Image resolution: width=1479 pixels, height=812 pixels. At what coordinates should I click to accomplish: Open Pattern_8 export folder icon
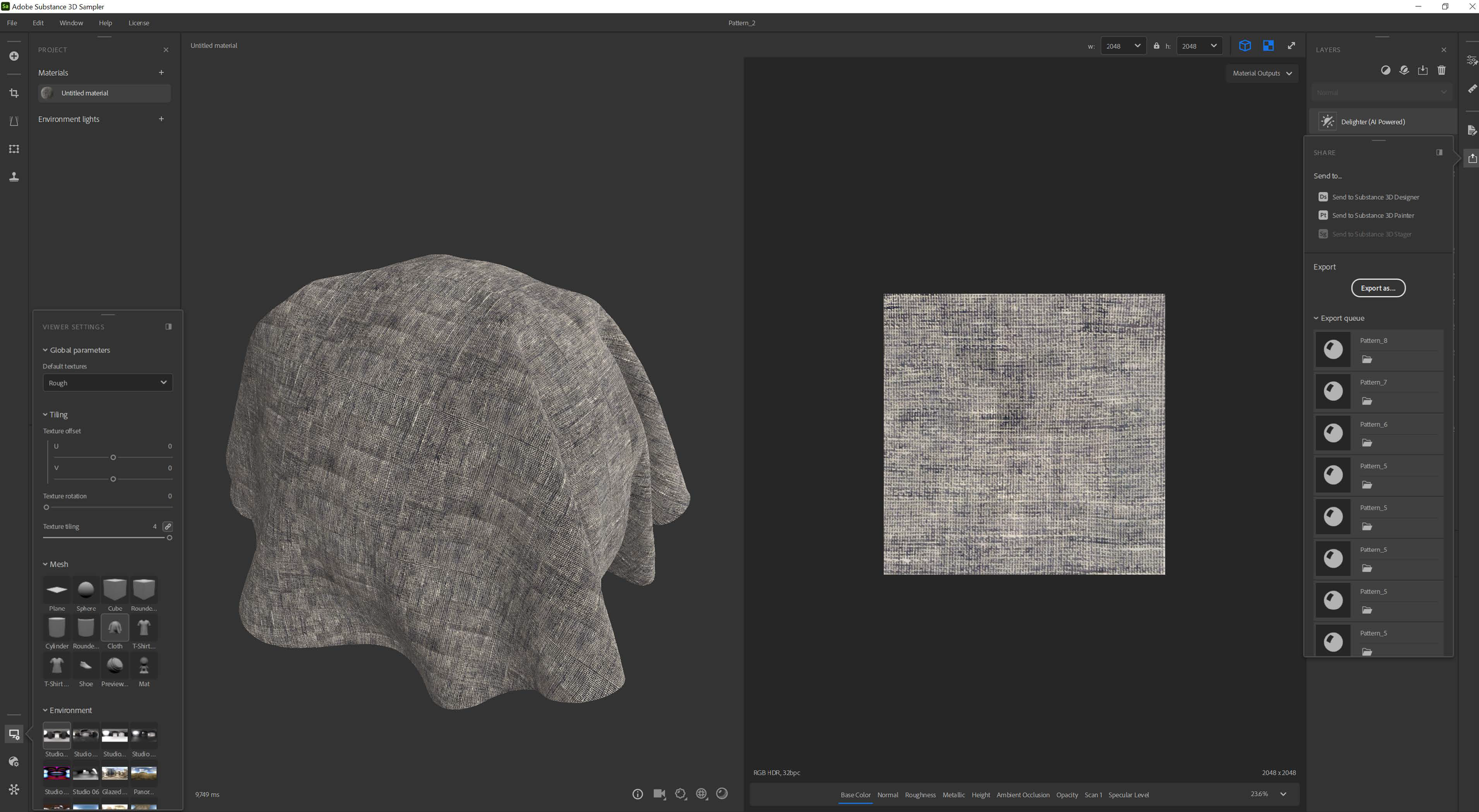tap(1367, 360)
